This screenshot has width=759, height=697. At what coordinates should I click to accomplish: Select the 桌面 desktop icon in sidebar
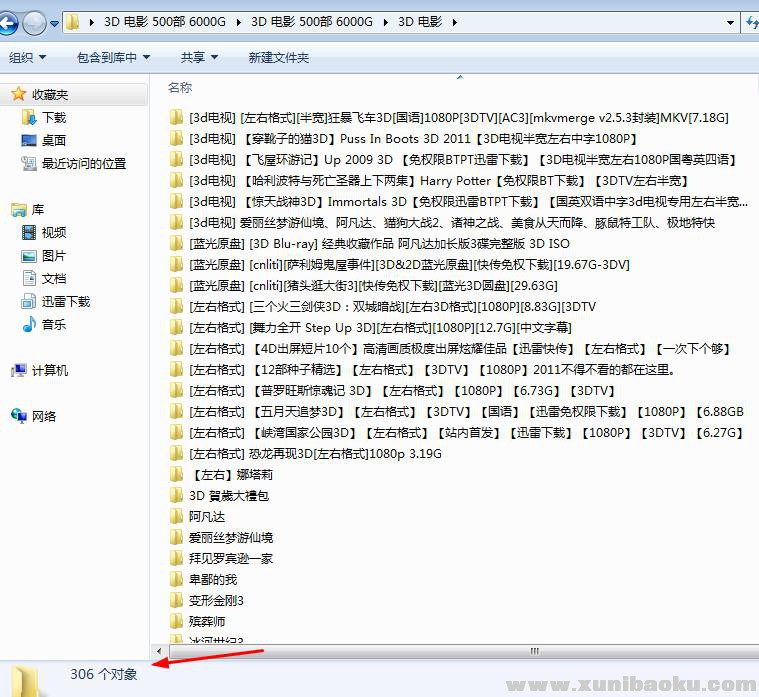[29, 141]
